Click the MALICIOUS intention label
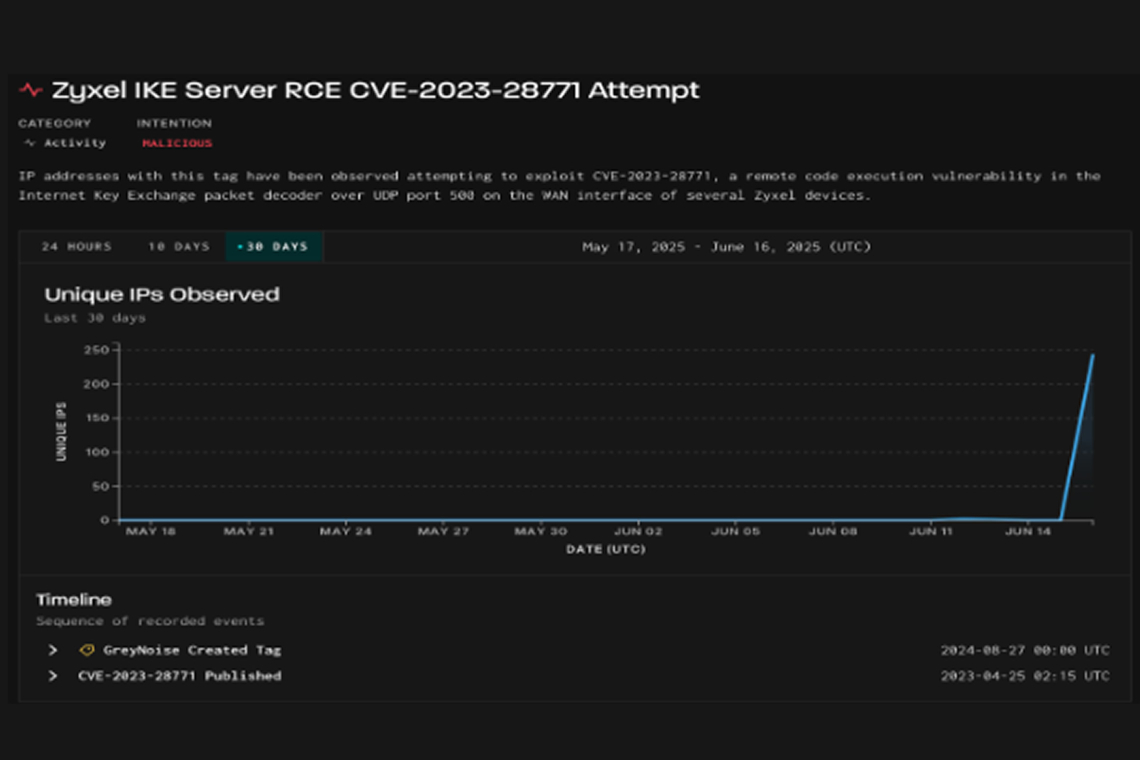The width and height of the screenshot is (1140, 760). pos(177,143)
